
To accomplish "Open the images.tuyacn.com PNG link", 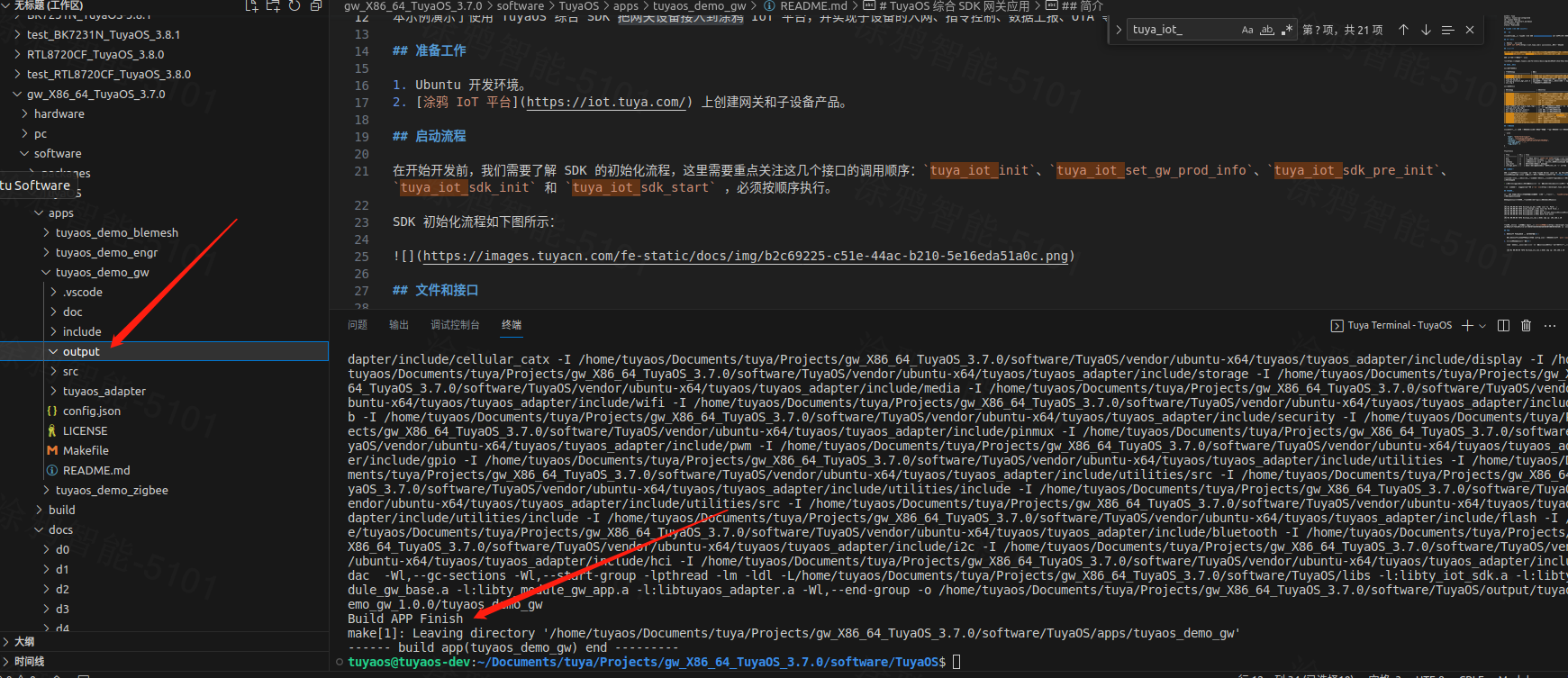I will [x=746, y=257].
